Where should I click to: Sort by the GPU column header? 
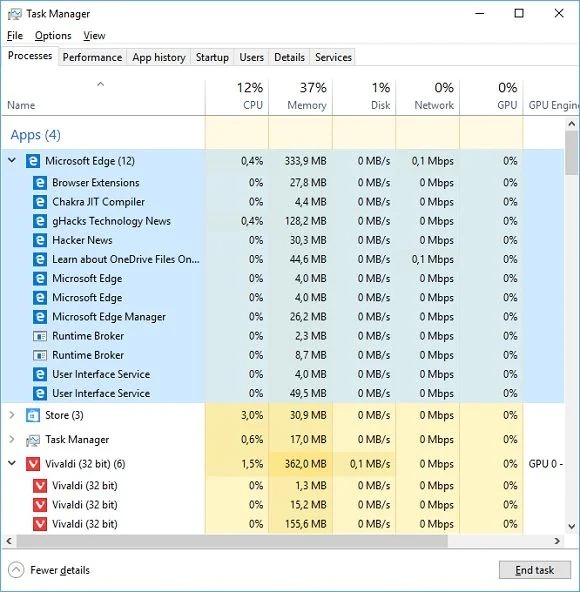[491, 97]
